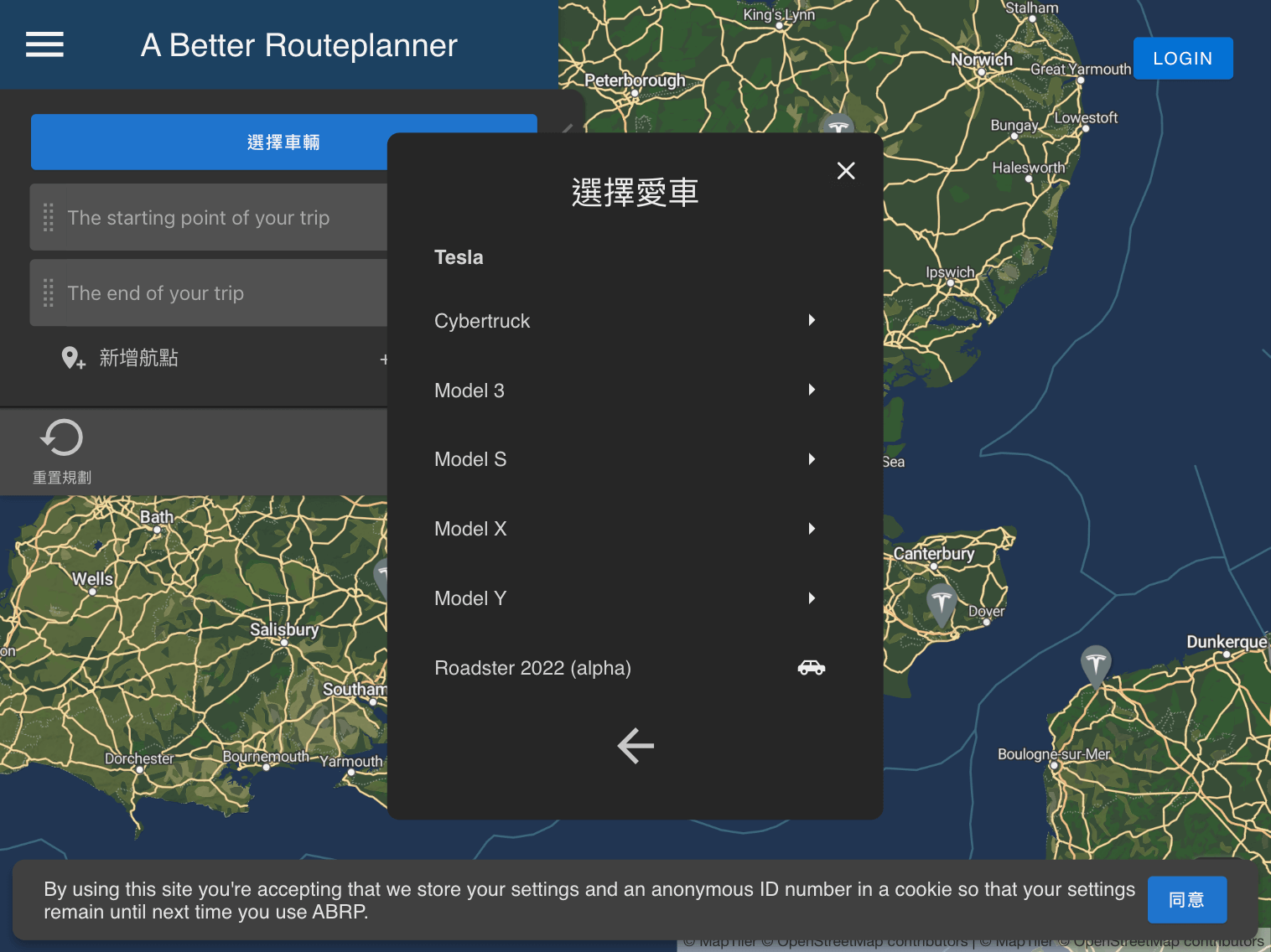Click the Bournemouth label on the map
1271x952 pixels.
pyautogui.click(x=266, y=757)
